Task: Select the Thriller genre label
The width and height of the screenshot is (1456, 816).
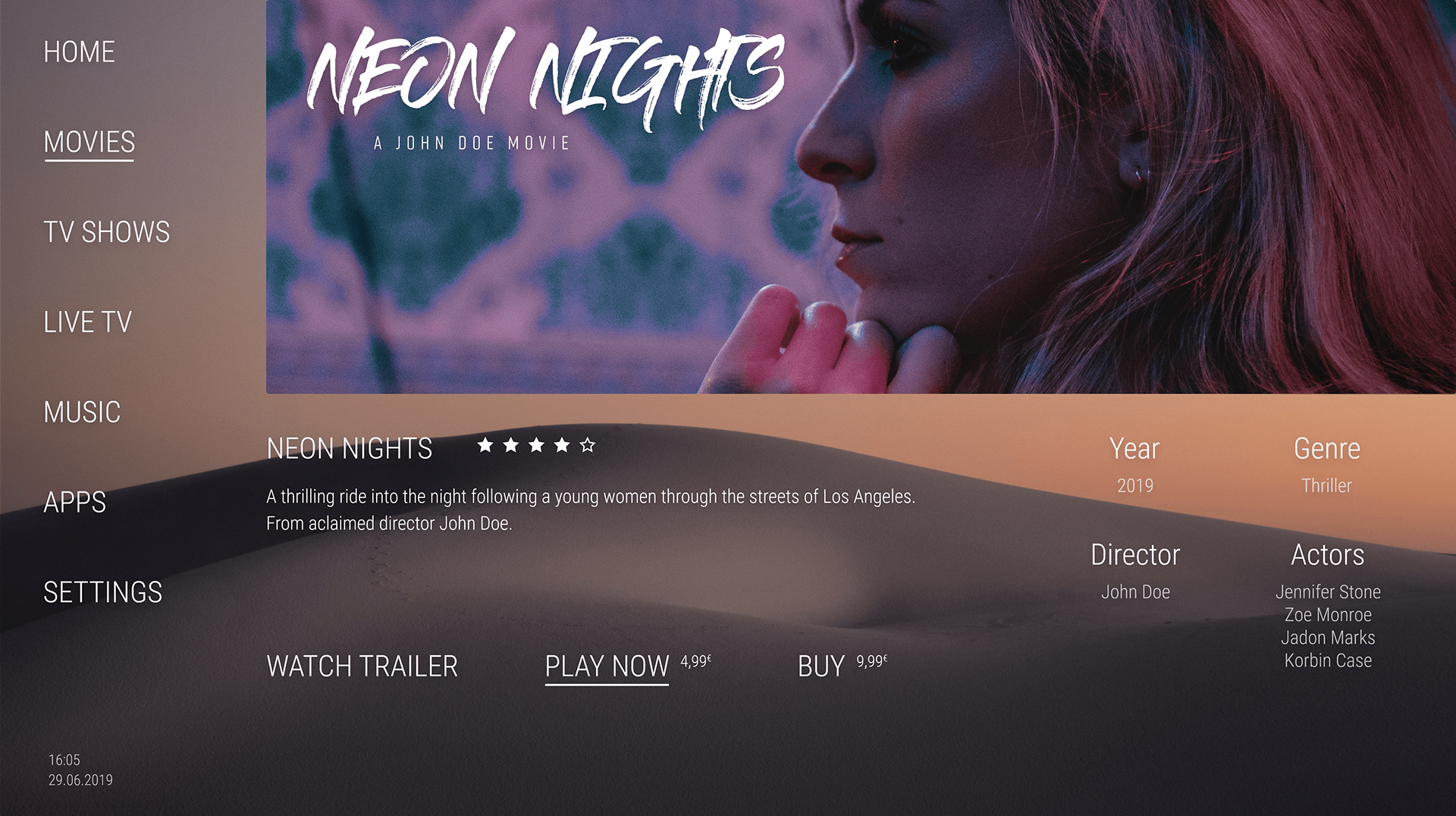Action: 1326,486
